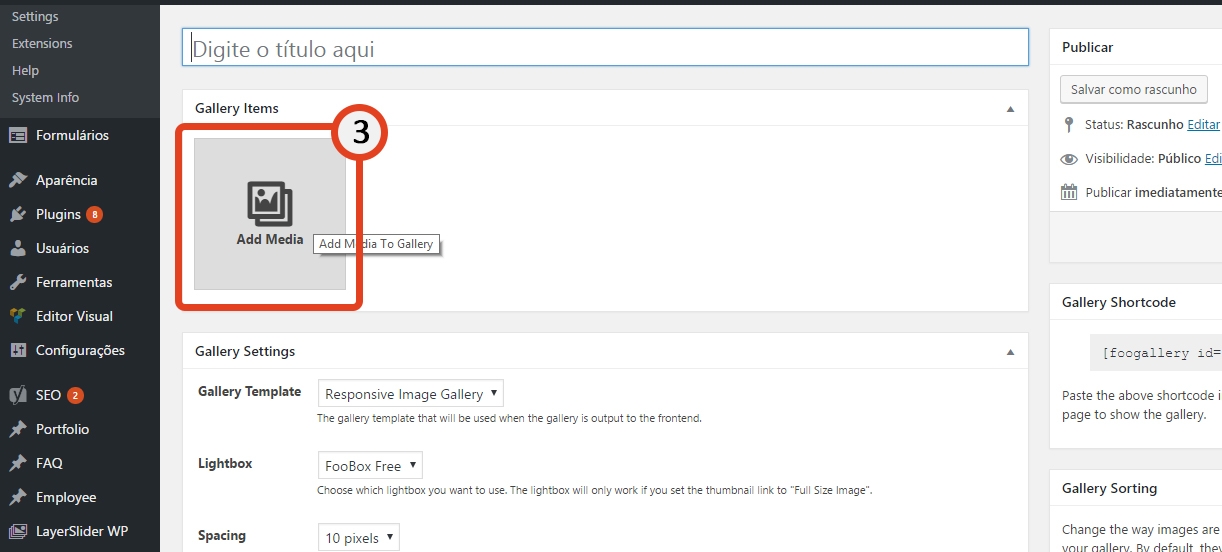Click the Publicar panel header
Image resolution: width=1222 pixels, height=552 pixels.
pos(1136,47)
